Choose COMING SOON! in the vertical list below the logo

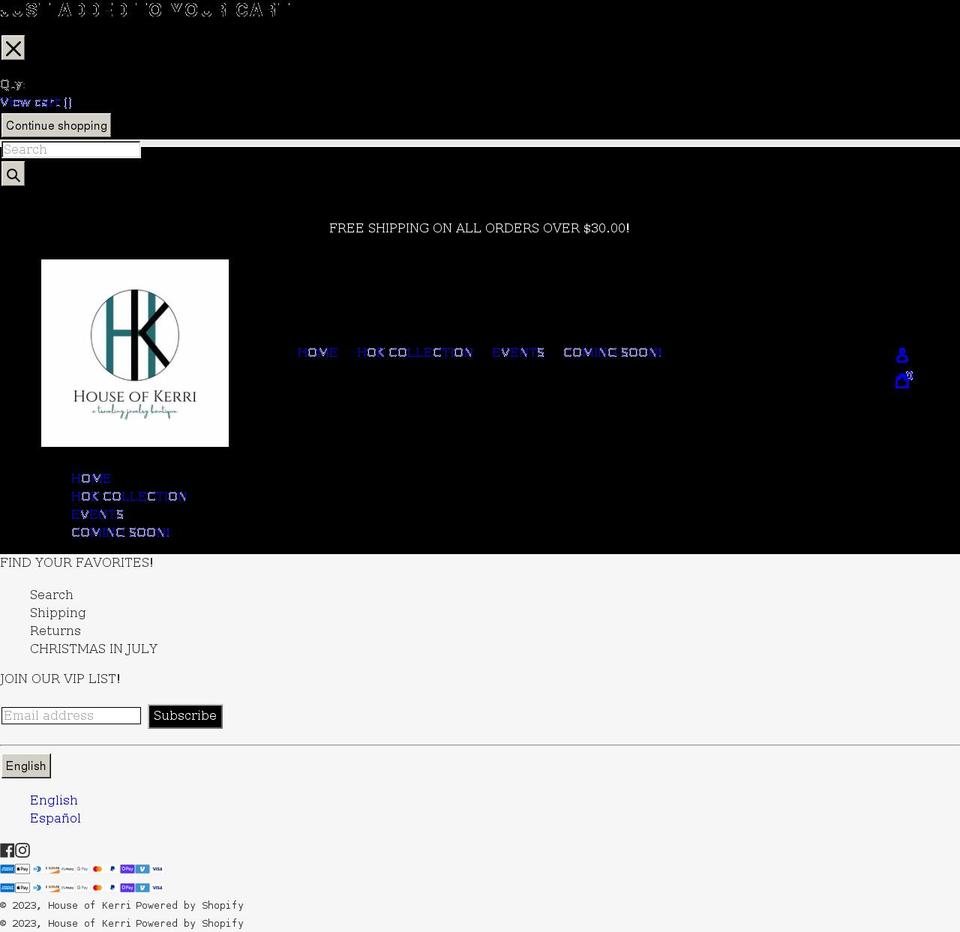(x=121, y=532)
